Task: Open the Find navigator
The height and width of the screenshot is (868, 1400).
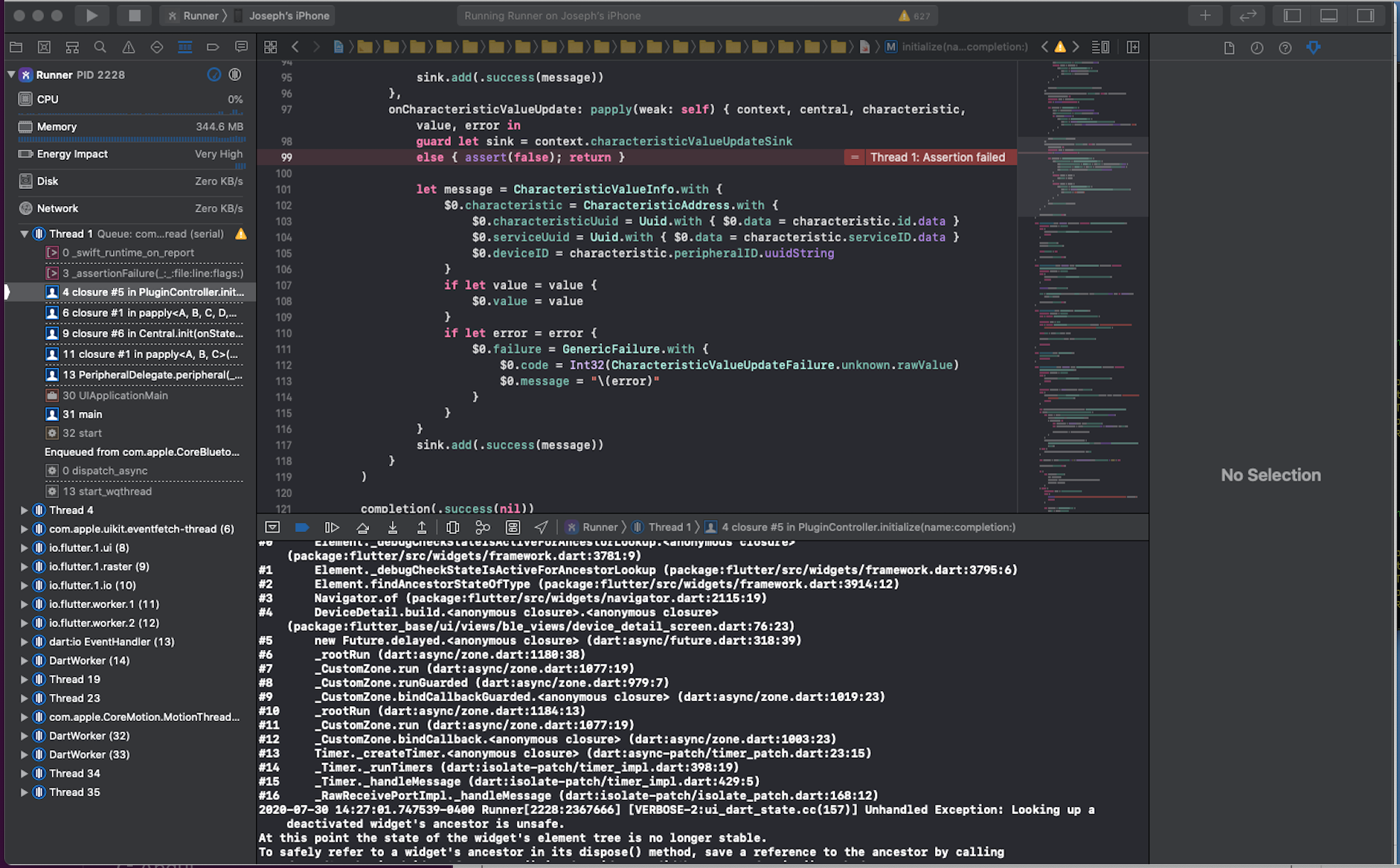Action: pyautogui.click(x=100, y=47)
